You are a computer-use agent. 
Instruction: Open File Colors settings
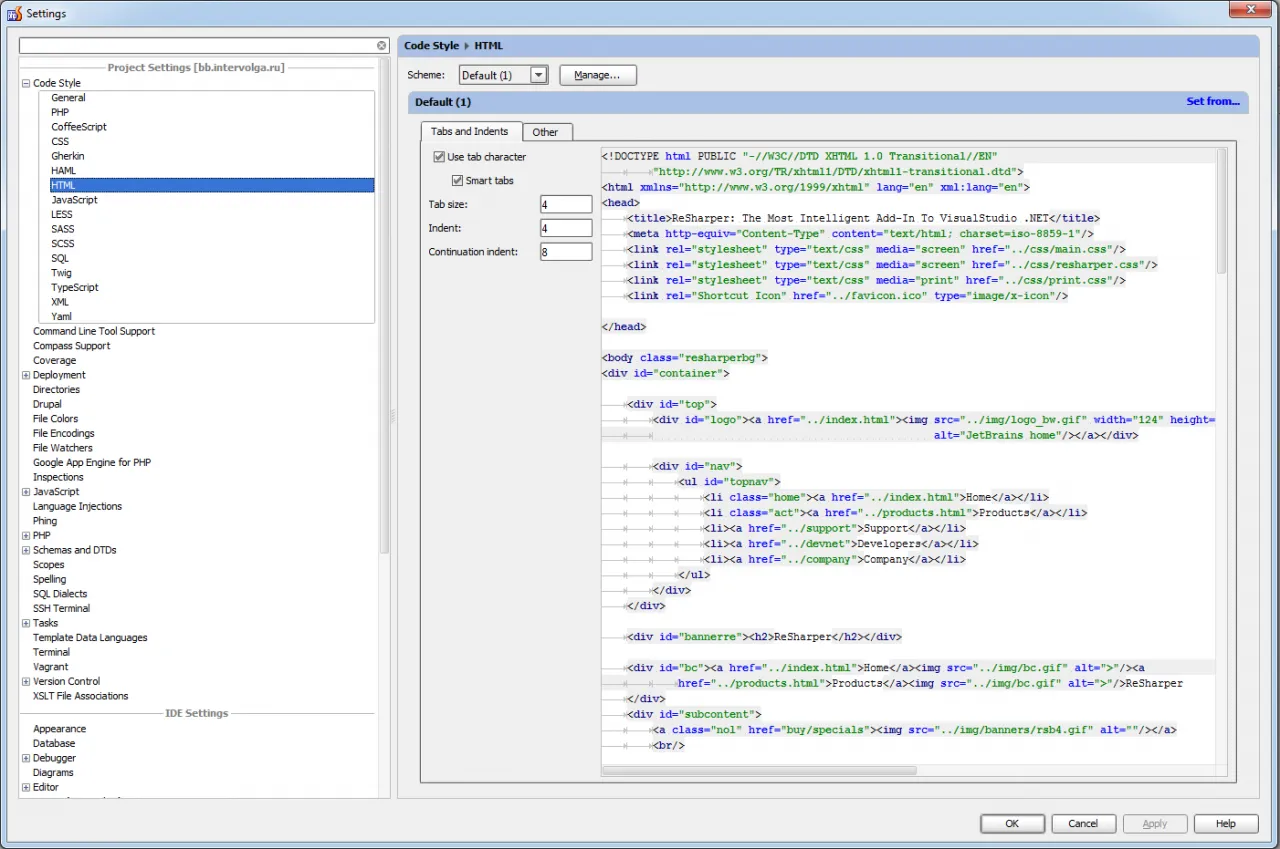click(x=55, y=419)
